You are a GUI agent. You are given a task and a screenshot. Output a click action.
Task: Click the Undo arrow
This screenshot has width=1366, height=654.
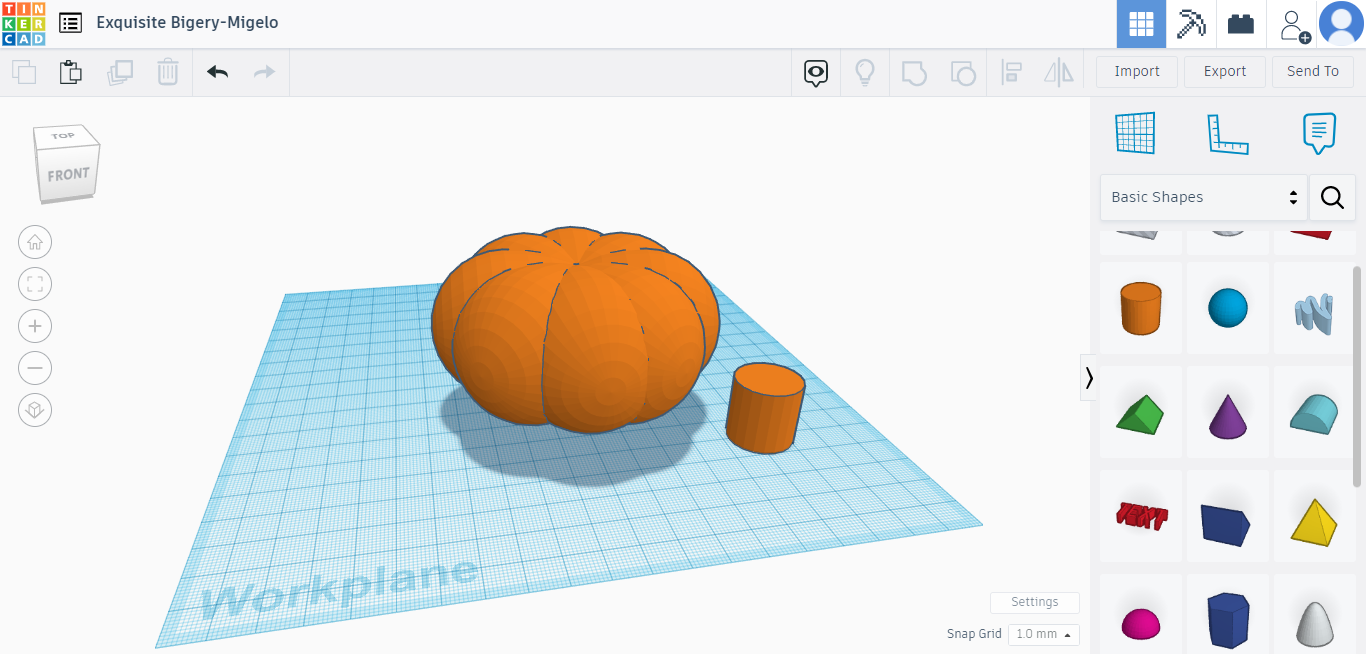217,72
